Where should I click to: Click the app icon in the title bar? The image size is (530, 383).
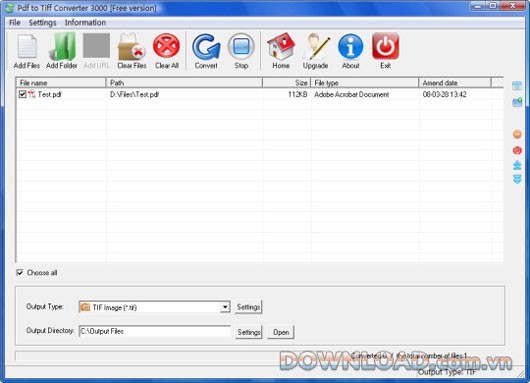[x=9, y=8]
